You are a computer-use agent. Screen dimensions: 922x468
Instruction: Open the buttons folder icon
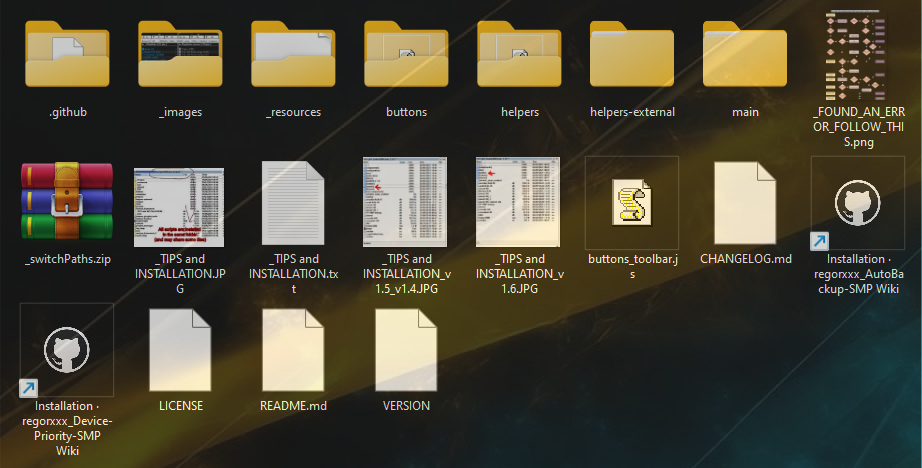pyautogui.click(x=406, y=54)
